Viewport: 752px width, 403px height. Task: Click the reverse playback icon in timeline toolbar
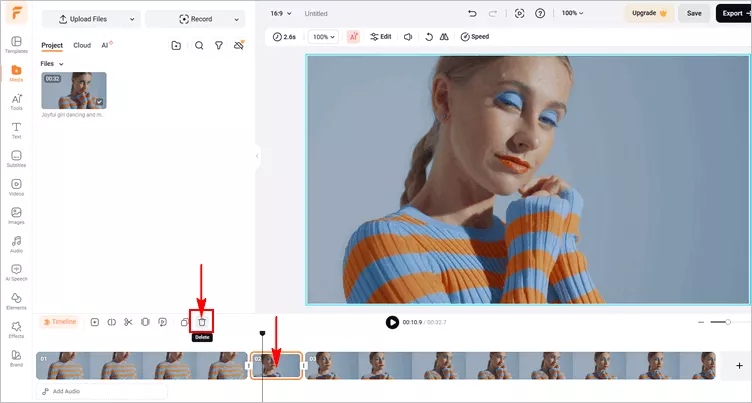click(x=163, y=322)
